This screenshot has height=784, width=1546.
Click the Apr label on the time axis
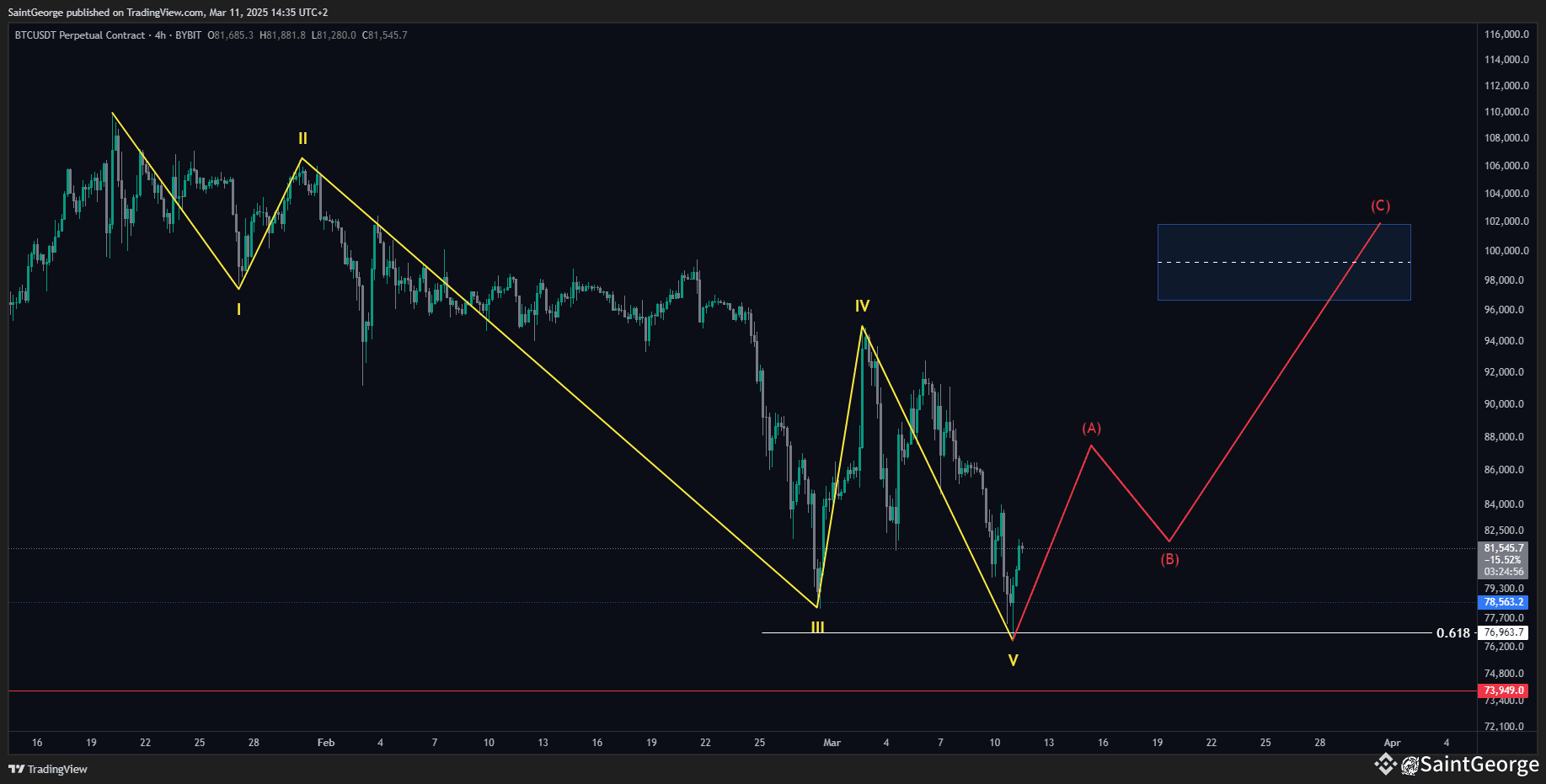tap(1392, 743)
